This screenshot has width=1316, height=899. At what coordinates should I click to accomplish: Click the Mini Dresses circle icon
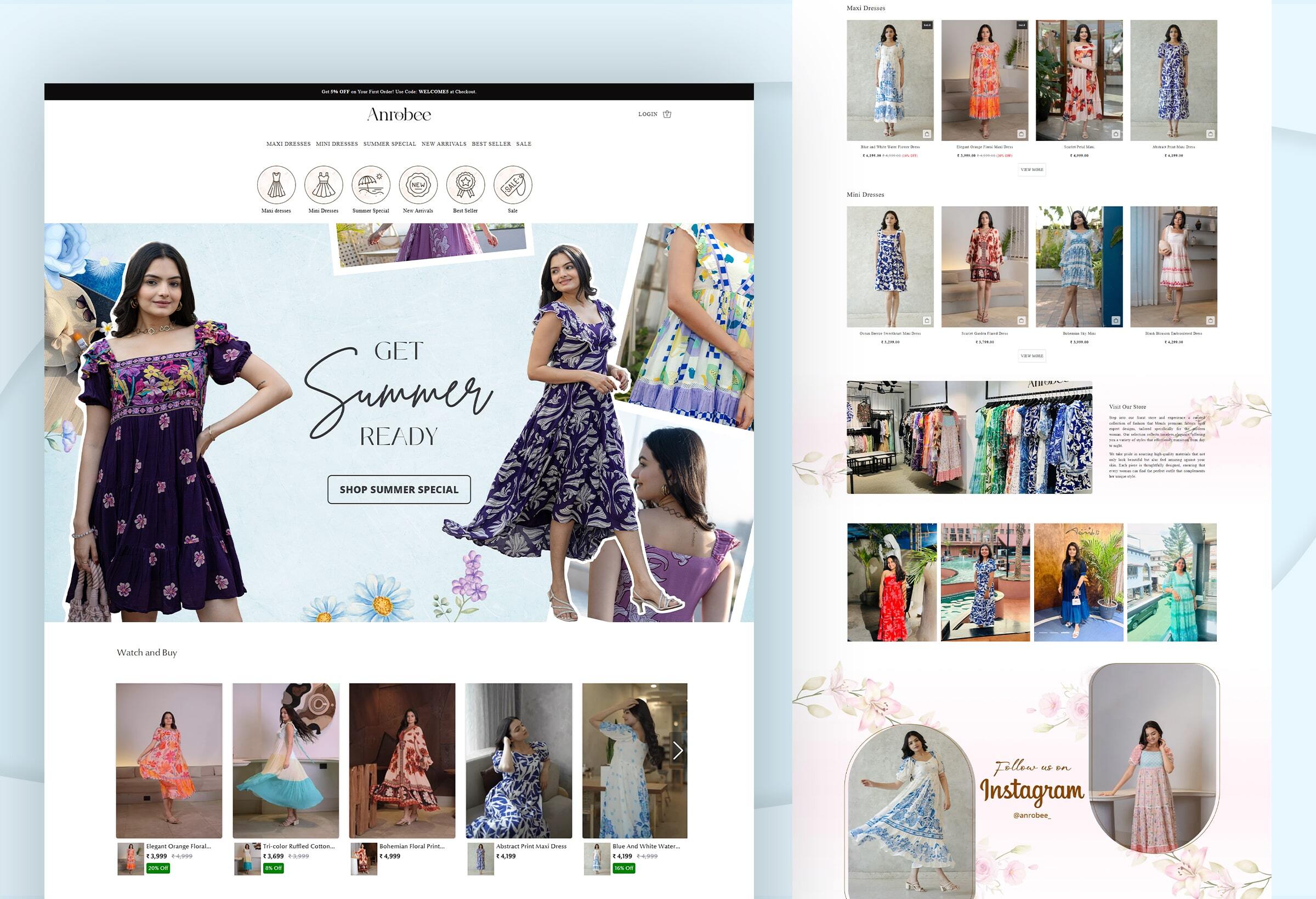(x=324, y=185)
